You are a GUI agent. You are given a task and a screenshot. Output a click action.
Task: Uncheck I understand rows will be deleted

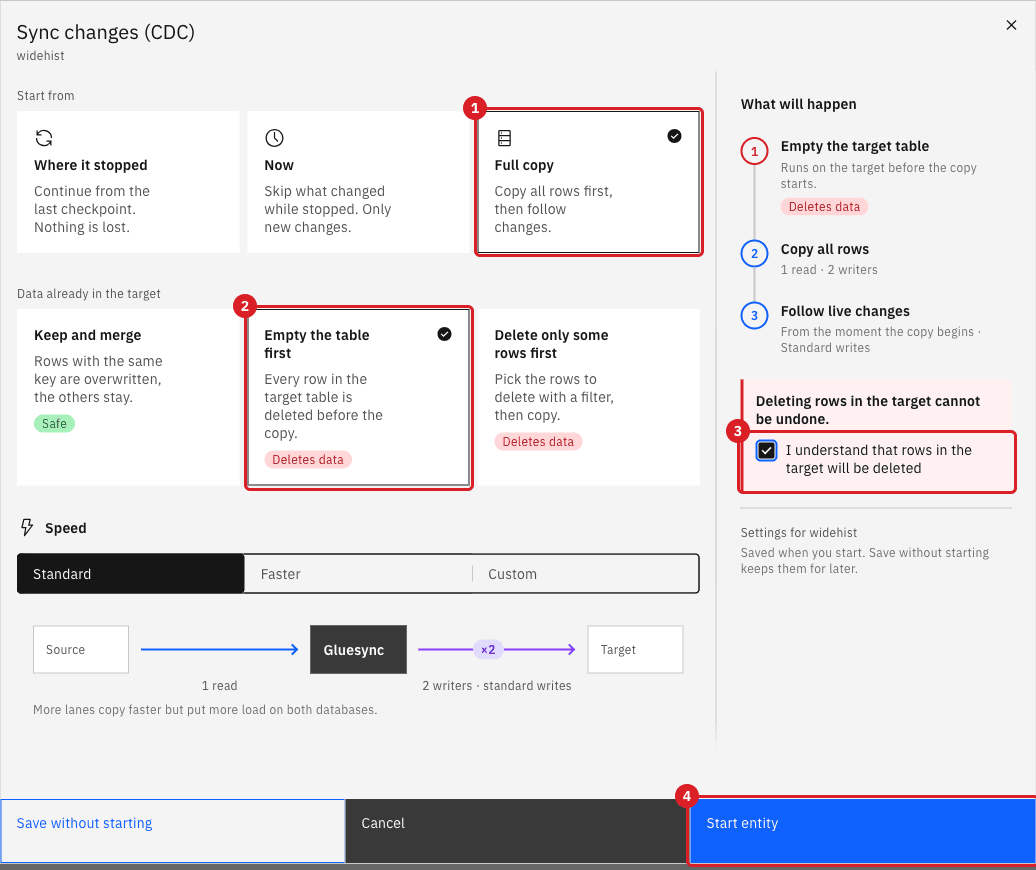pyautogui.click(x=766, y=451)
